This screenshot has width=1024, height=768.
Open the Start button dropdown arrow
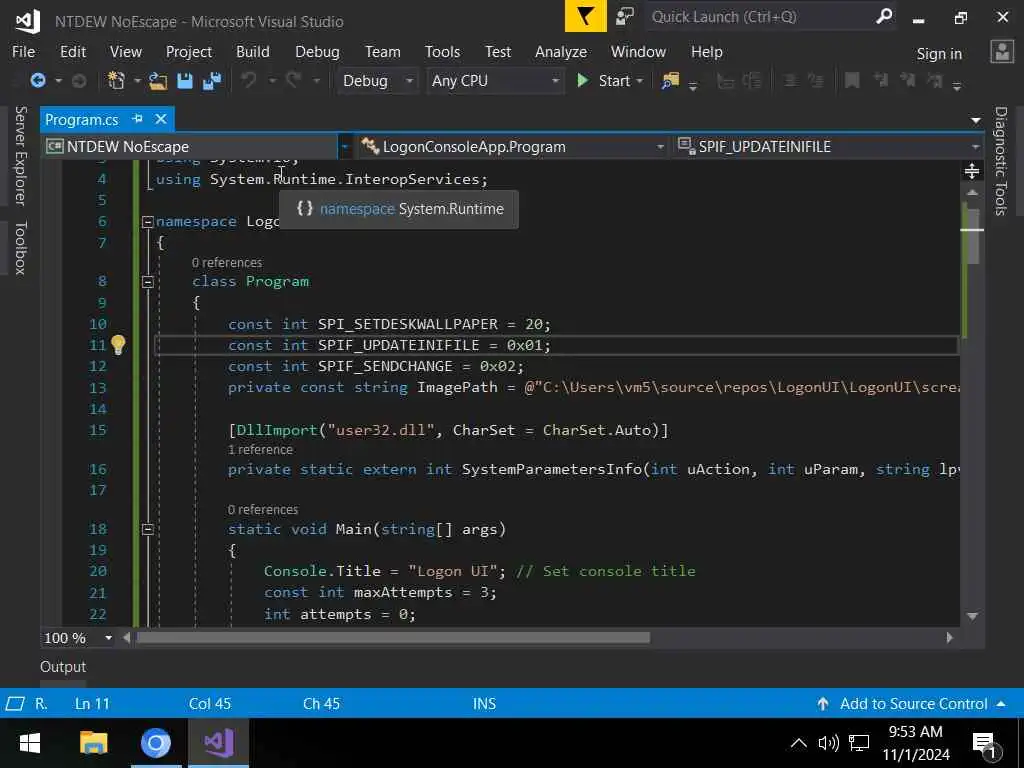pos(639,81)
